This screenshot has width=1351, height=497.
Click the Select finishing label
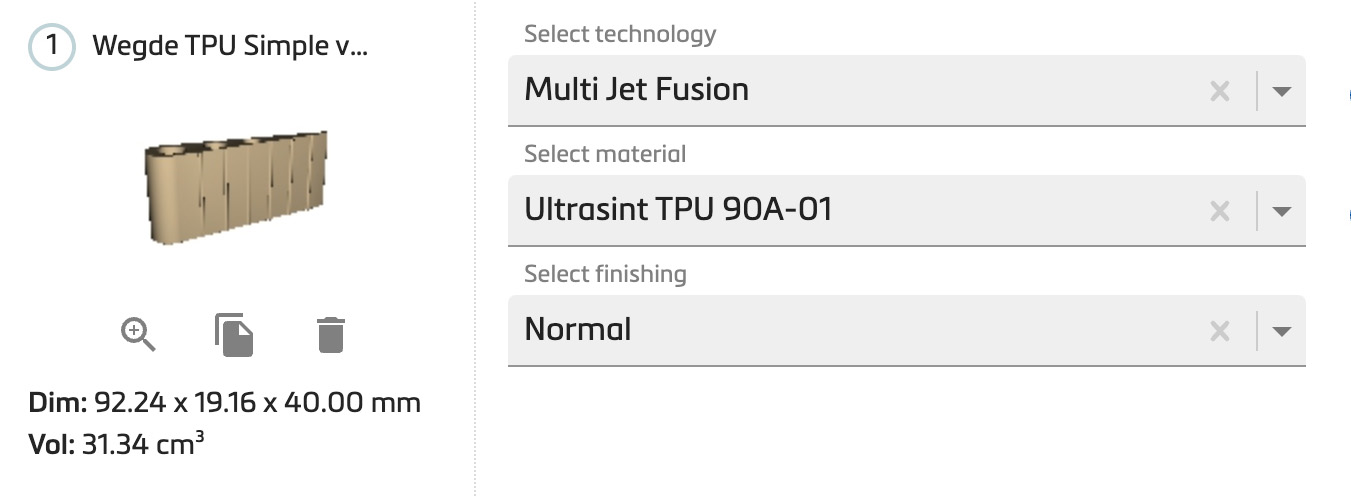tap(605, 274)
